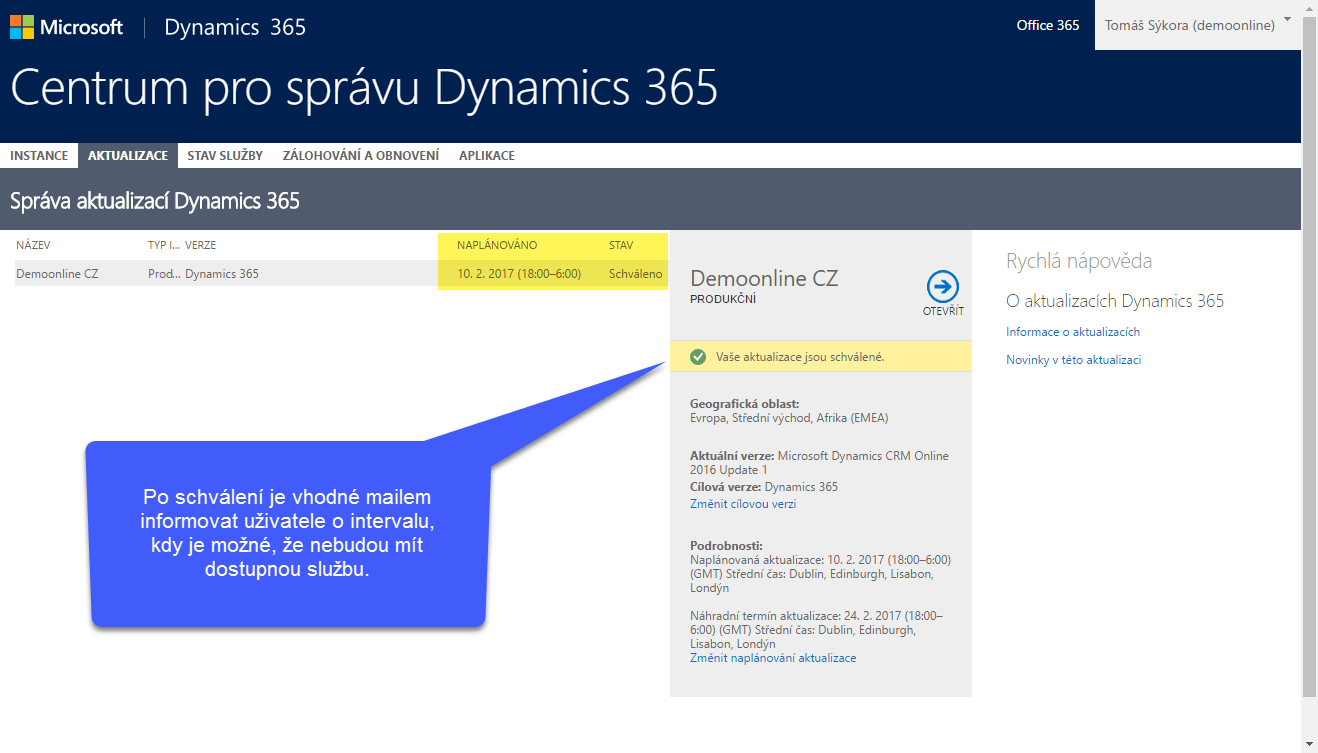Open Informace o aktualizacích help link
1318x753 pixels.
1073,332
